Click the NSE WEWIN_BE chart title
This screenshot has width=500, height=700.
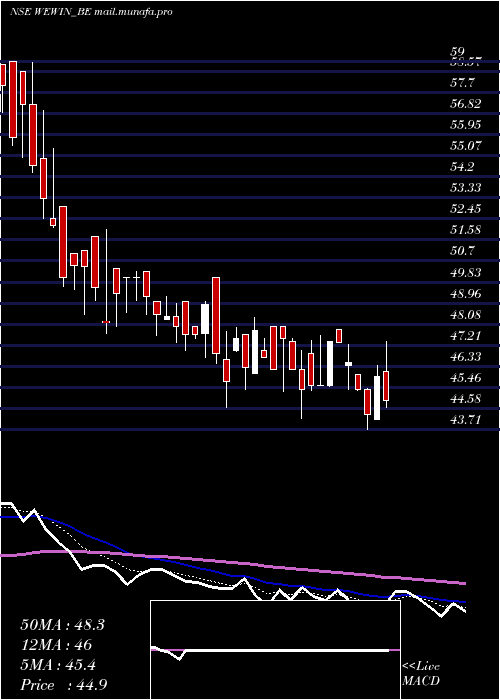[x=91, y=12]
